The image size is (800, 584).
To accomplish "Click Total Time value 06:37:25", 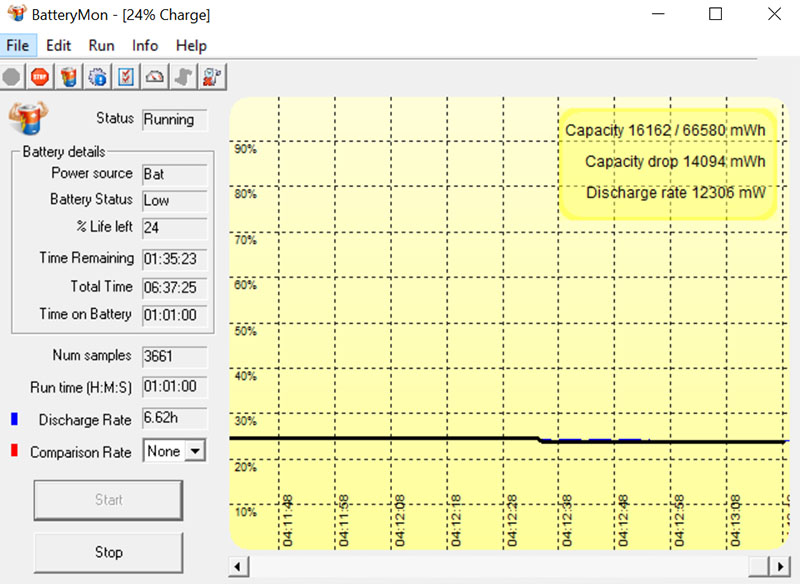I will click(x=174, y=287).
